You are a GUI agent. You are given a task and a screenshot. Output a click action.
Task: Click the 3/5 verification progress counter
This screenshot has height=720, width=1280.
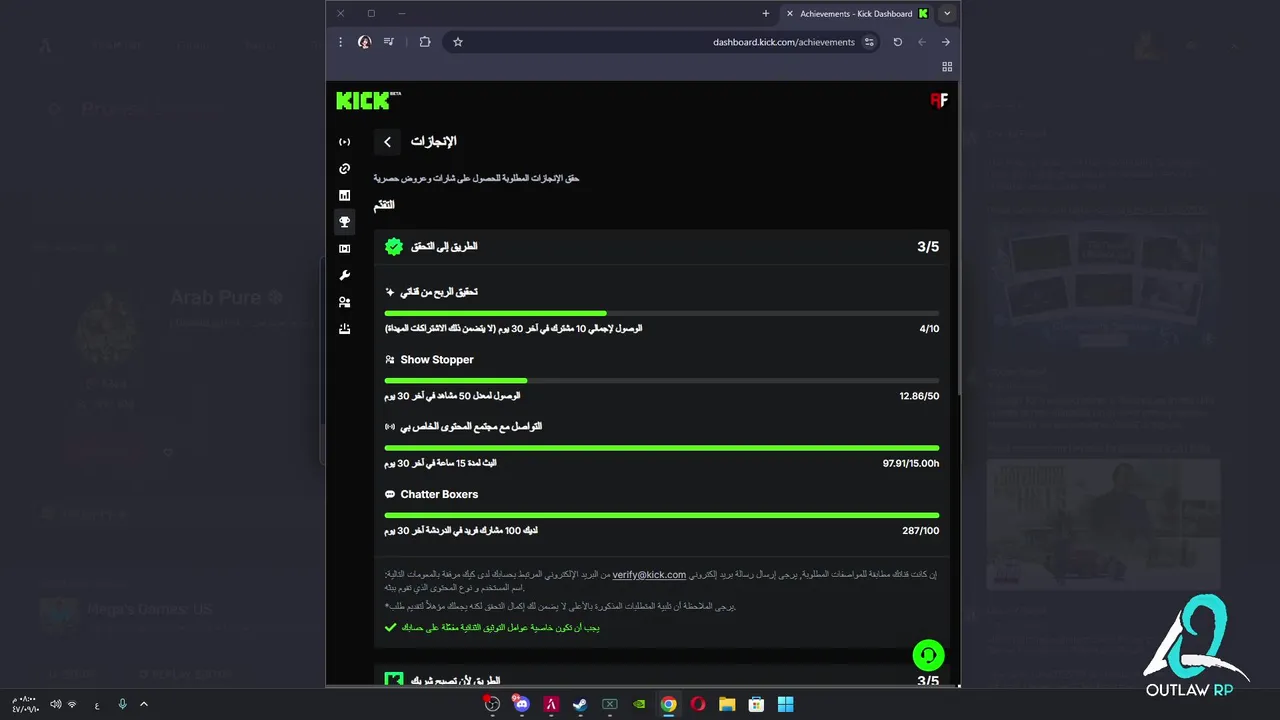pos(928,247)
